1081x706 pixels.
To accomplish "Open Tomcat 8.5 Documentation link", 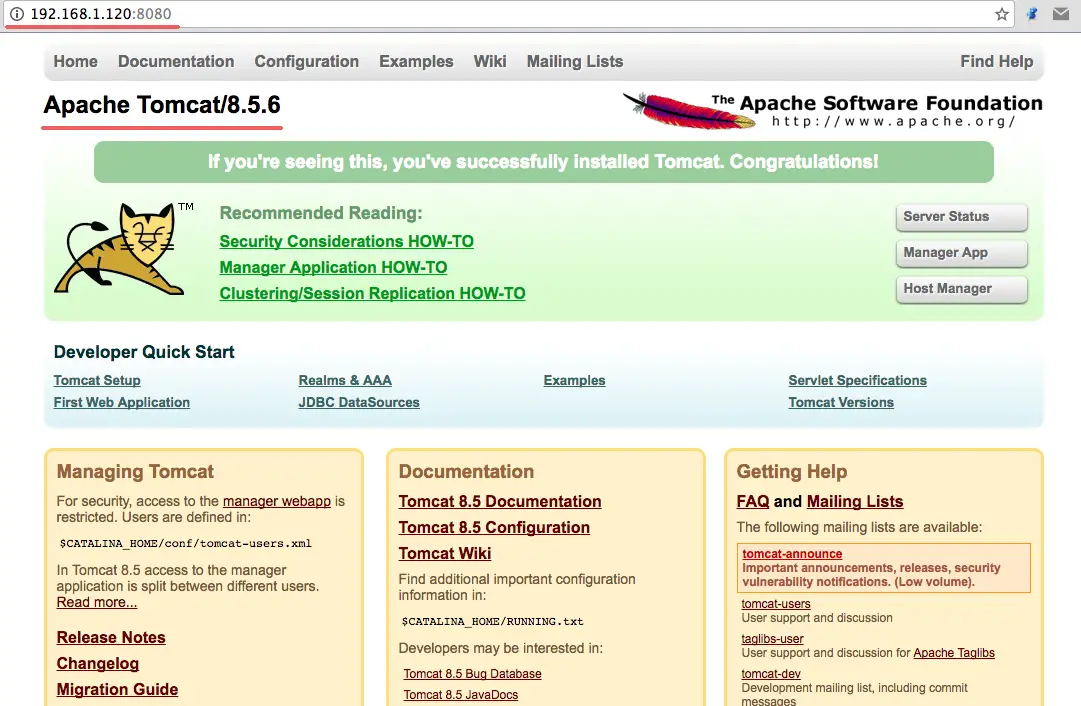I will (500, 502).
